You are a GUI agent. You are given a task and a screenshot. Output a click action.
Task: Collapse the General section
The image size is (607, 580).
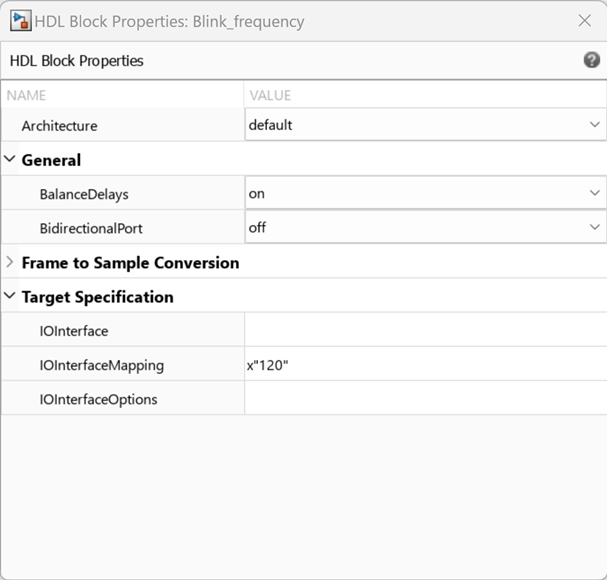10,160
